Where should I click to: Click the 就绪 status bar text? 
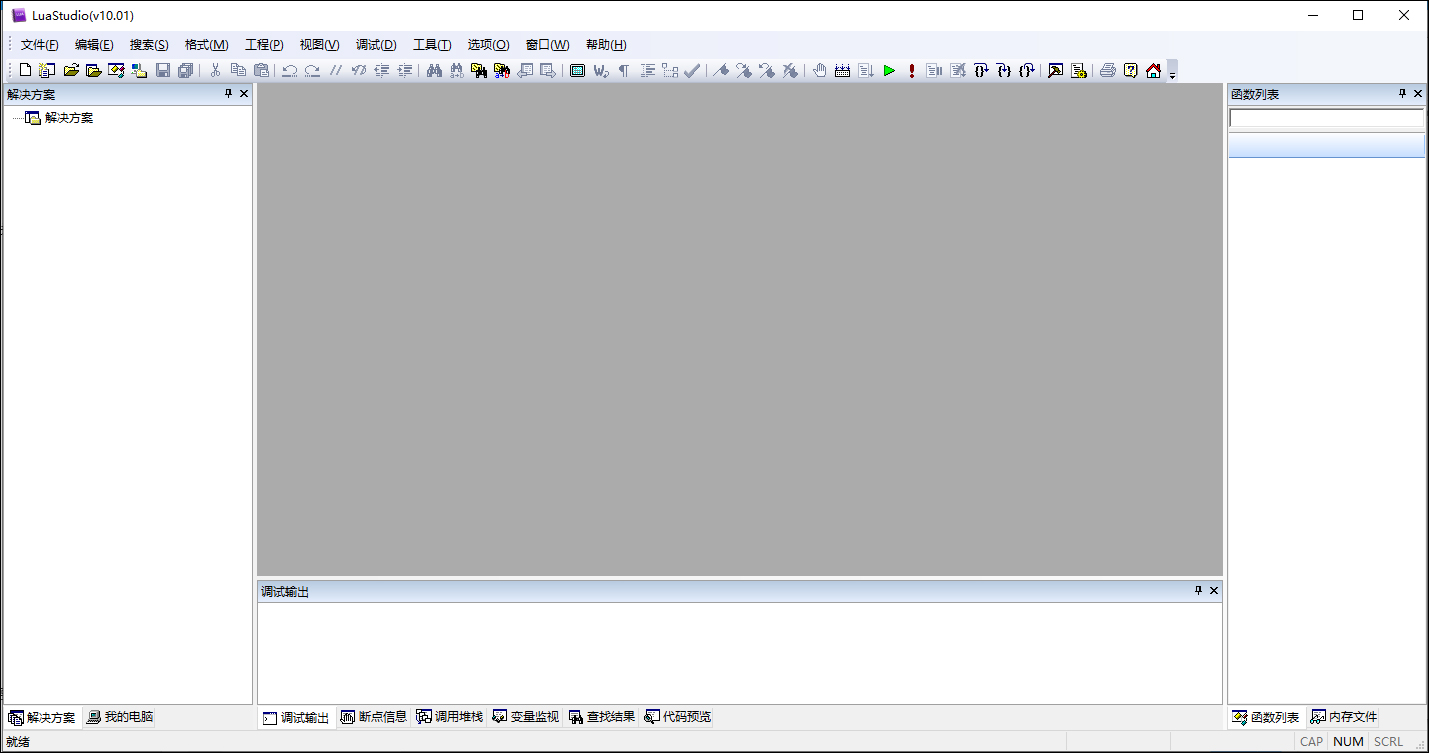tap(18, 742)
